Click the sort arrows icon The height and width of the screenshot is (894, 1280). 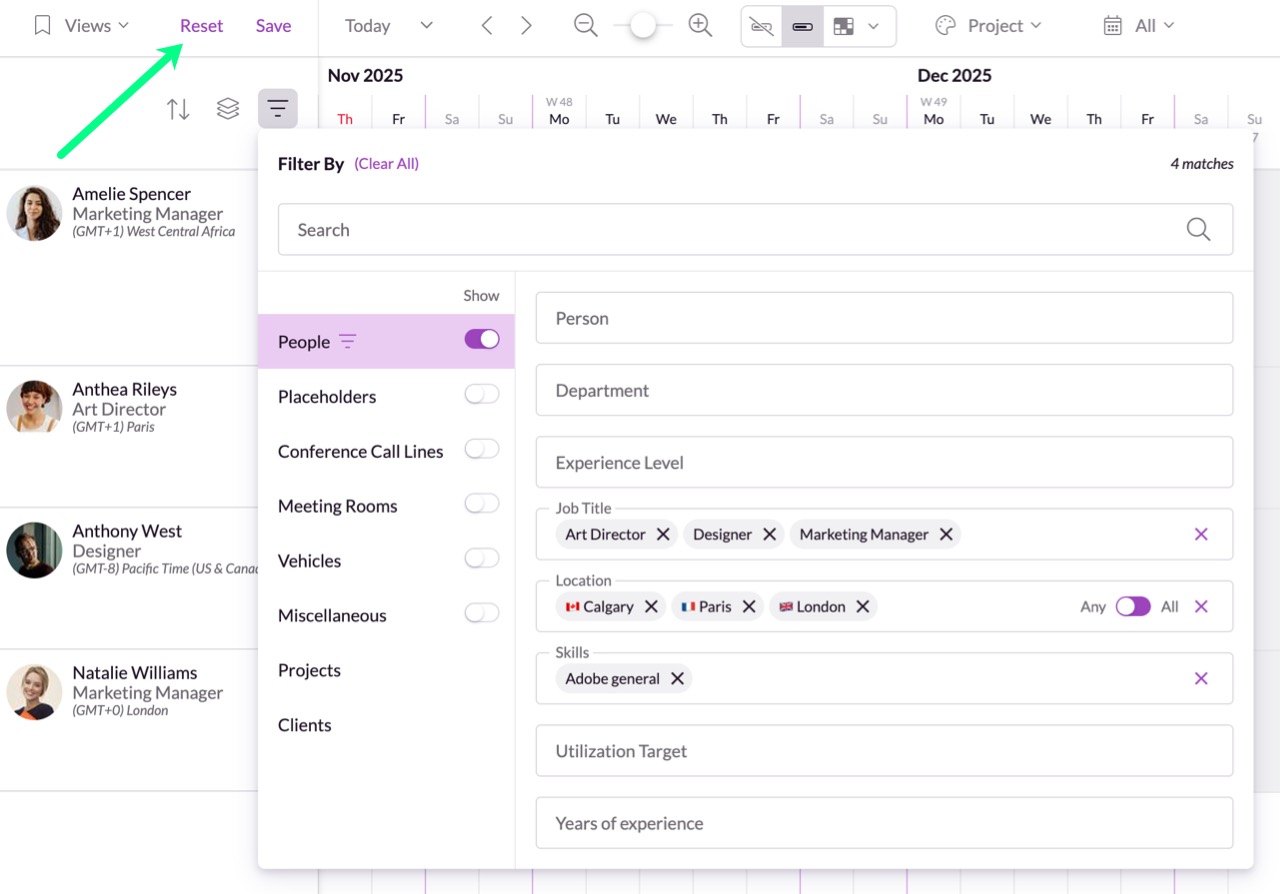pos(178,109)
